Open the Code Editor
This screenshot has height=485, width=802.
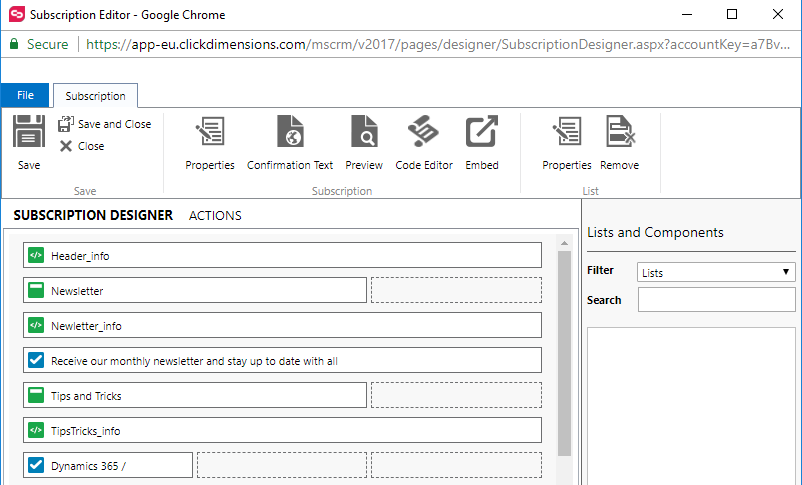coord(424,143)
